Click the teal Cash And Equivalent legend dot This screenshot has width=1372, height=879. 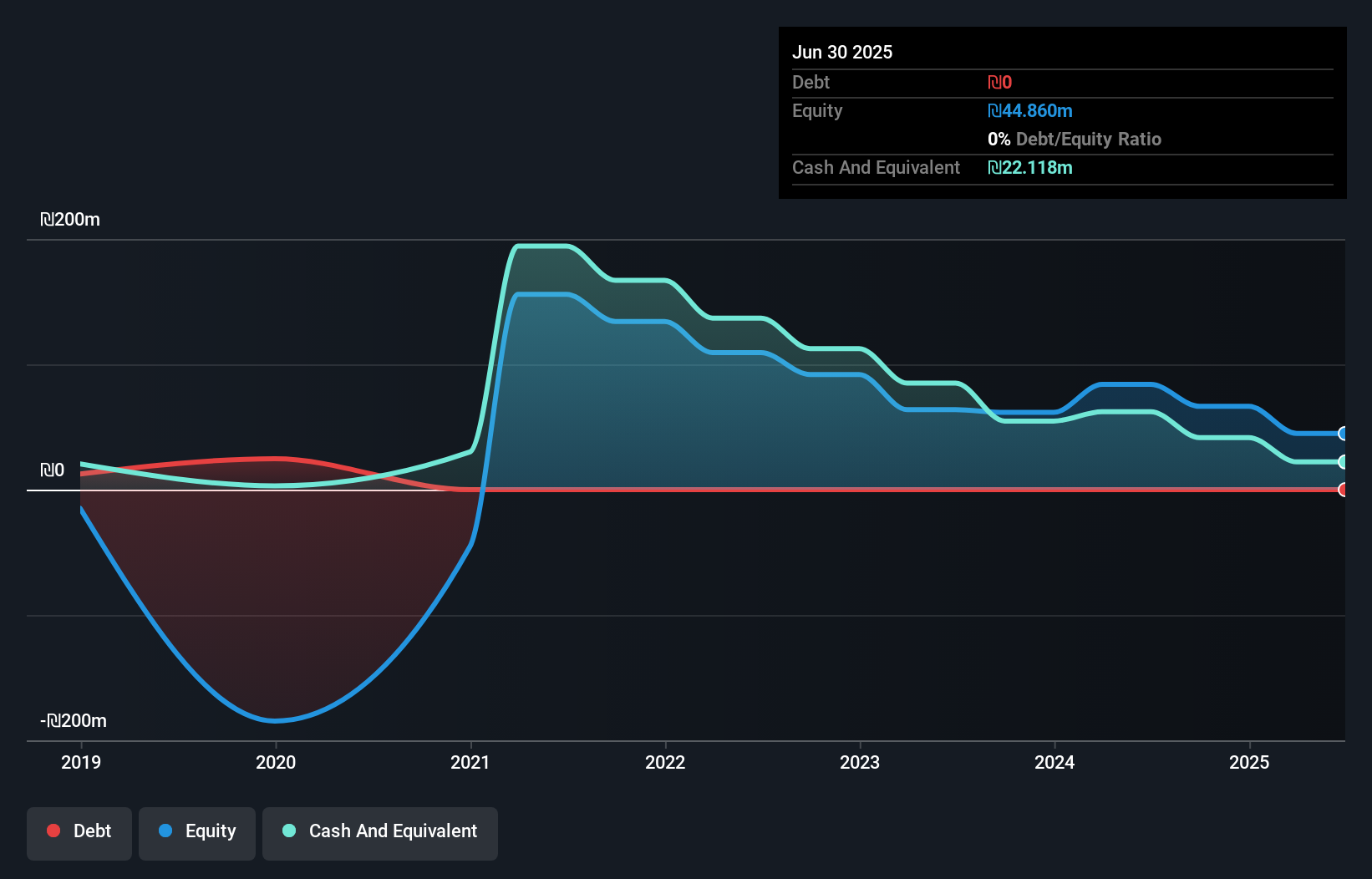point(288,831)
